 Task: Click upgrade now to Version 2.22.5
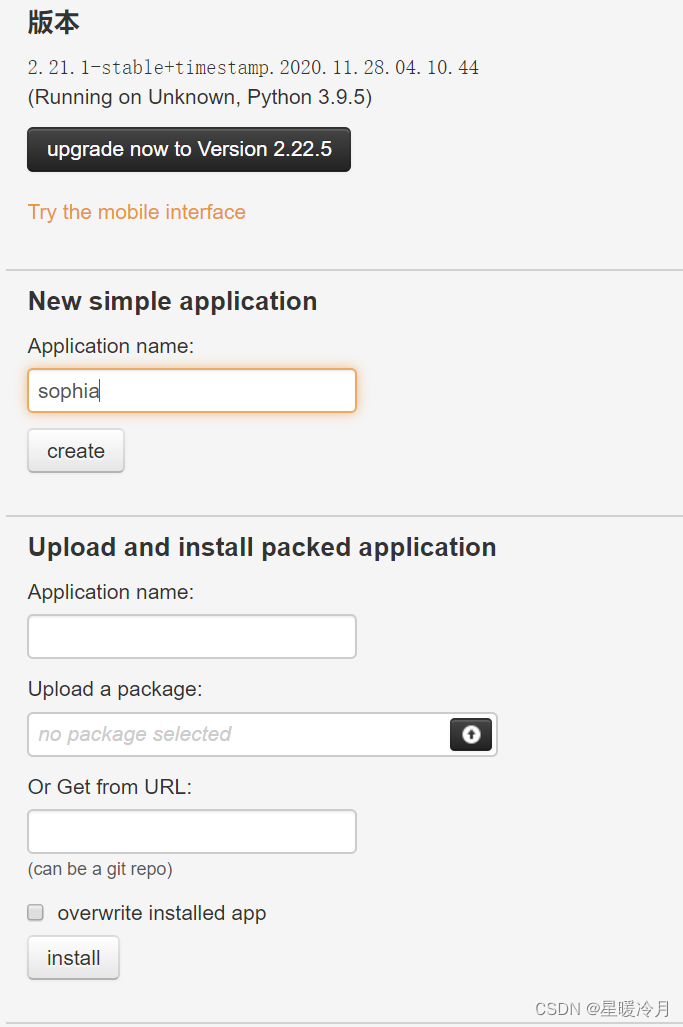click(x=189, y=150)
